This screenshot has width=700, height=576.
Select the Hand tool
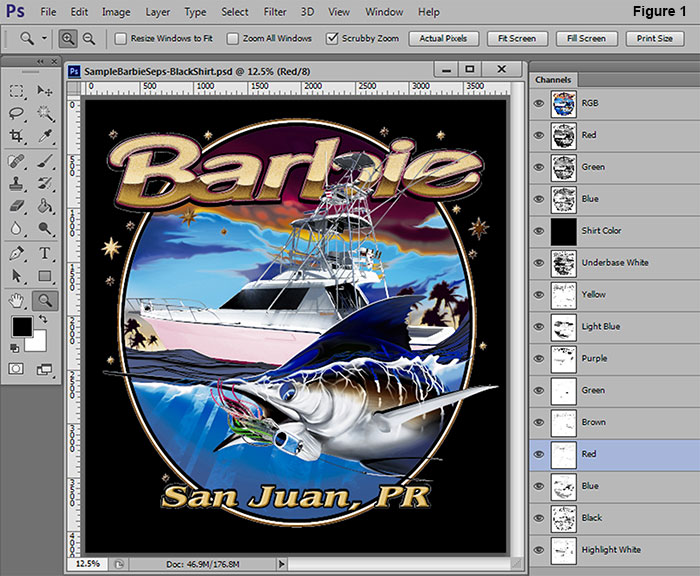(x=17, y=301)
